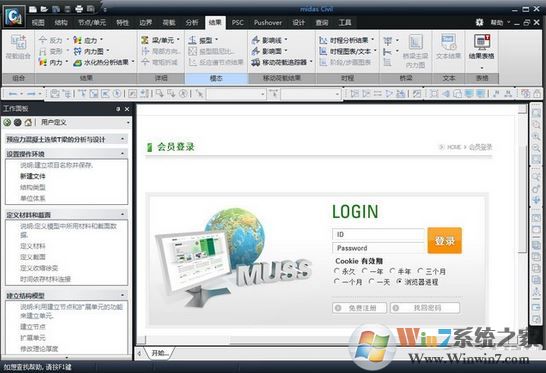Click the 内力图 force diagram icon
This screenshot has height=373, width=546.
point(77,51)
